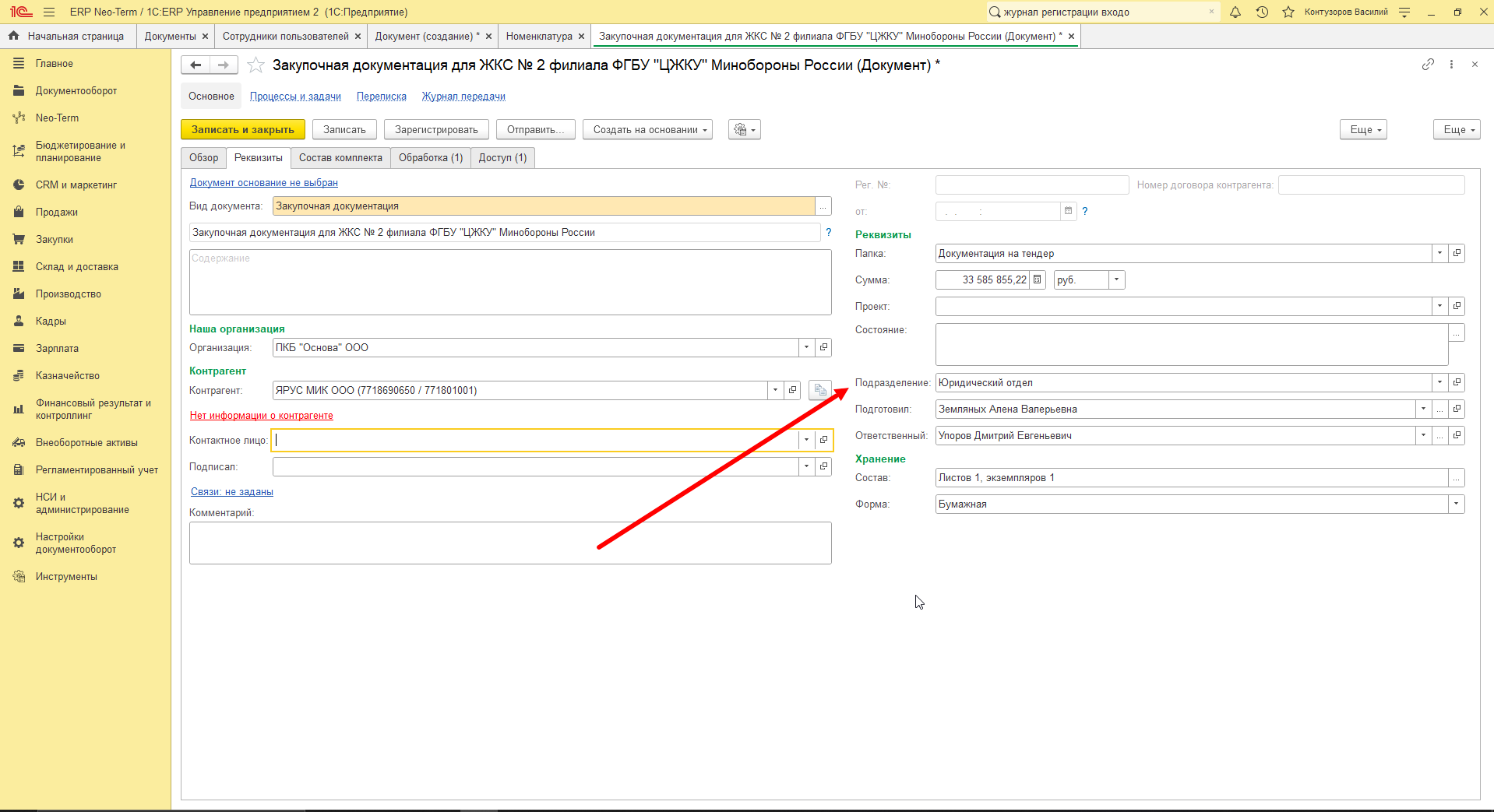The image size is (1494, 812).
Task: Open Процессы и задачи link
Action: 295,97
